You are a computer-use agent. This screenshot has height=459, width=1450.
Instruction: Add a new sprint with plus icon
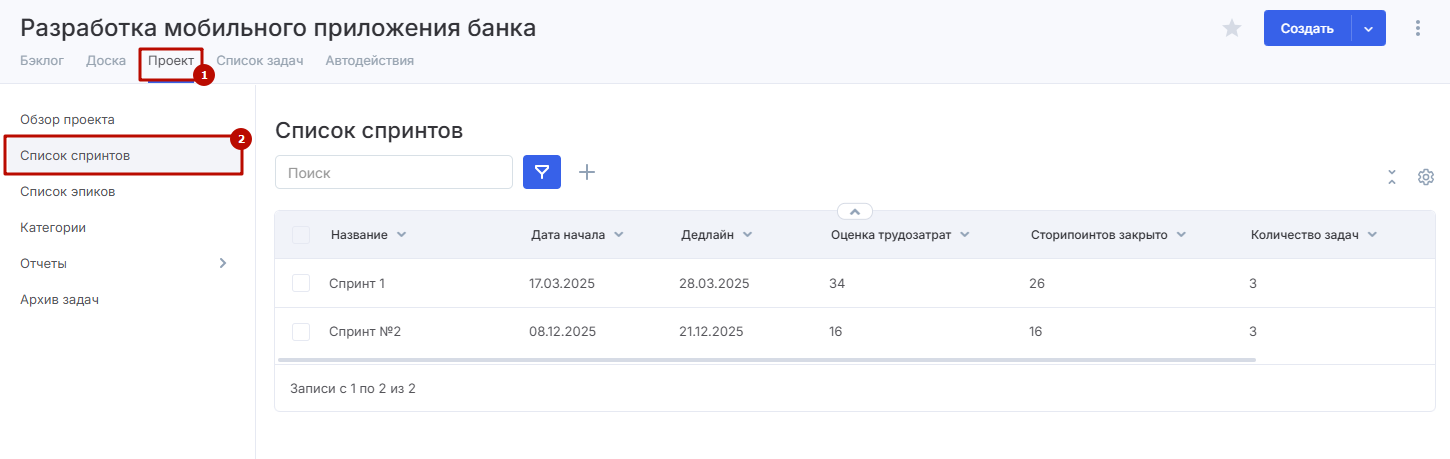(x=587, y=172)
